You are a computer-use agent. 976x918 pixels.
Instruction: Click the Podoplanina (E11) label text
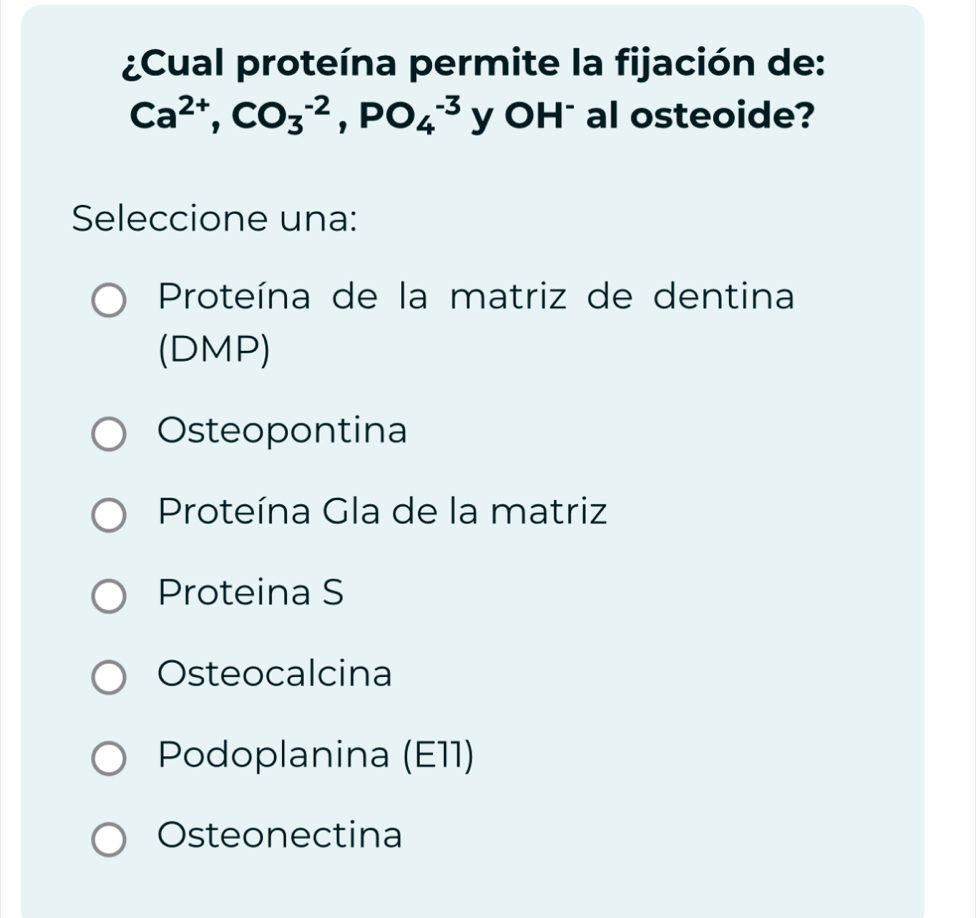(316, 755)
